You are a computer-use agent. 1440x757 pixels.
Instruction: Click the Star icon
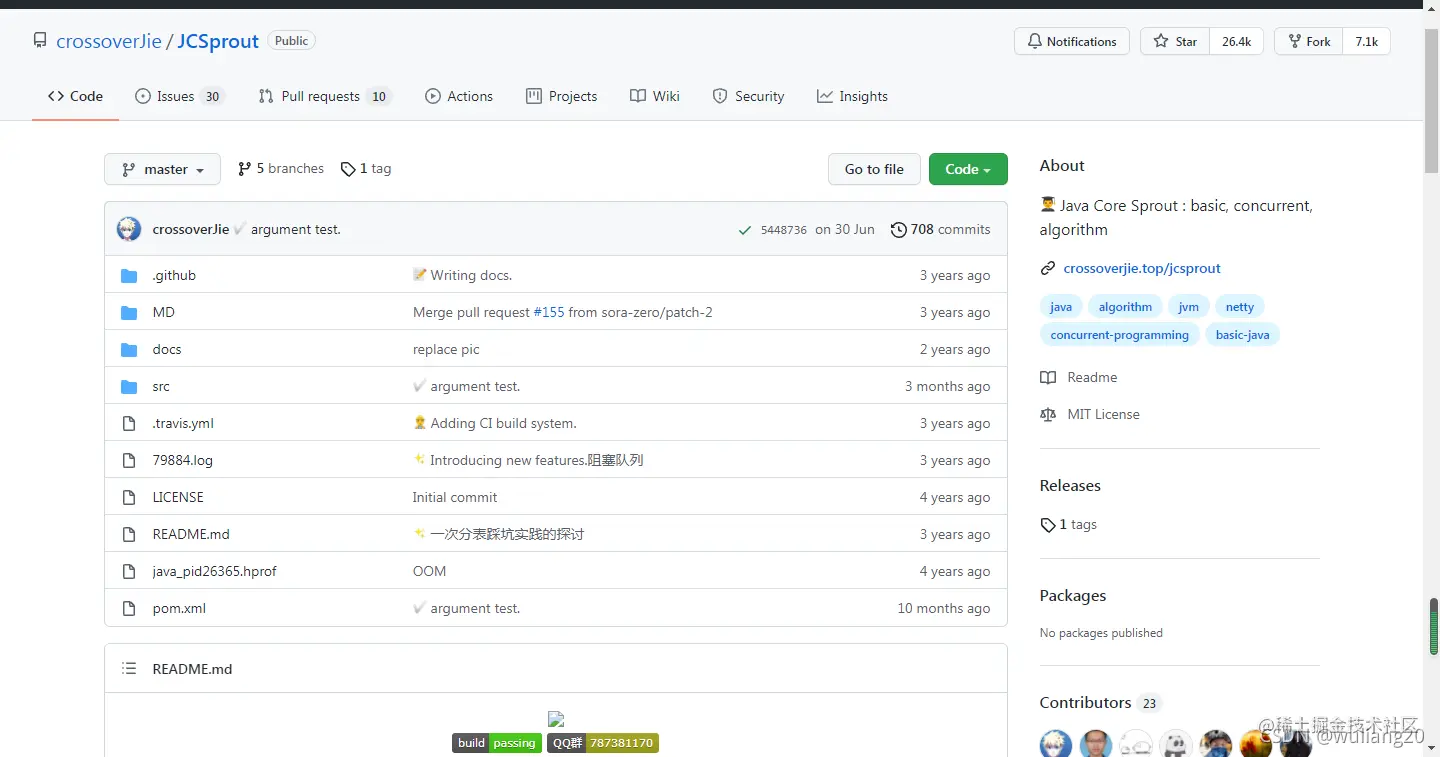coord(1160,41)
